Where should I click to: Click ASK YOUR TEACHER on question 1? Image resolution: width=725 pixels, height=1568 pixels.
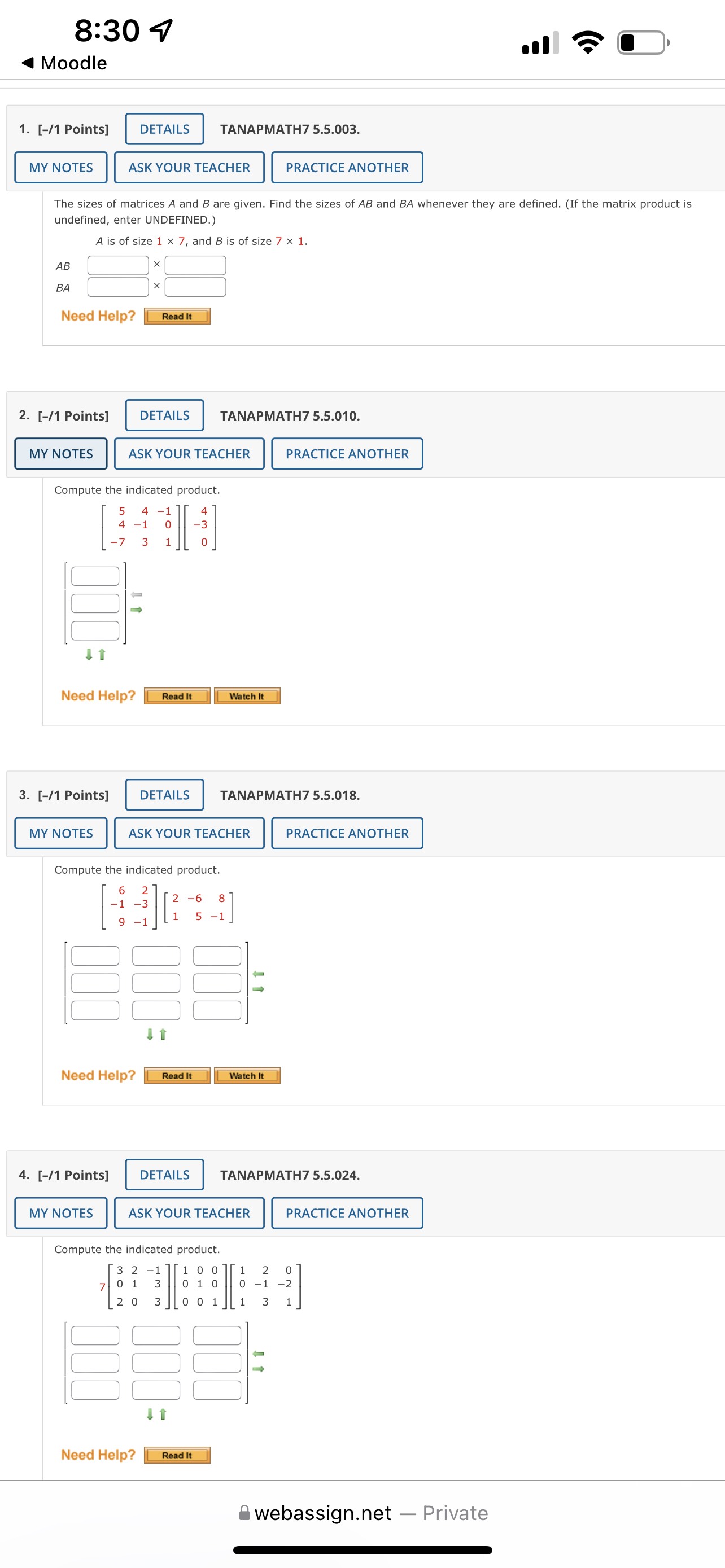[189, 168]
